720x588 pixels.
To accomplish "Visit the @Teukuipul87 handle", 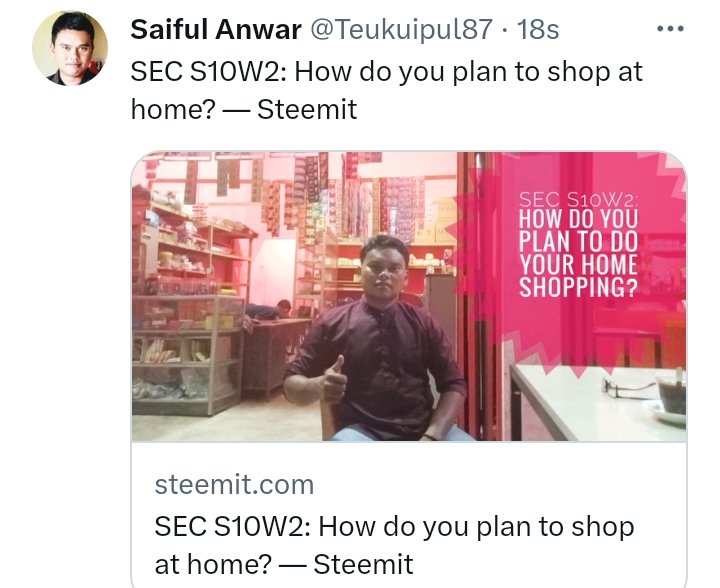I will pyautogui.click(x=402, y=30).
